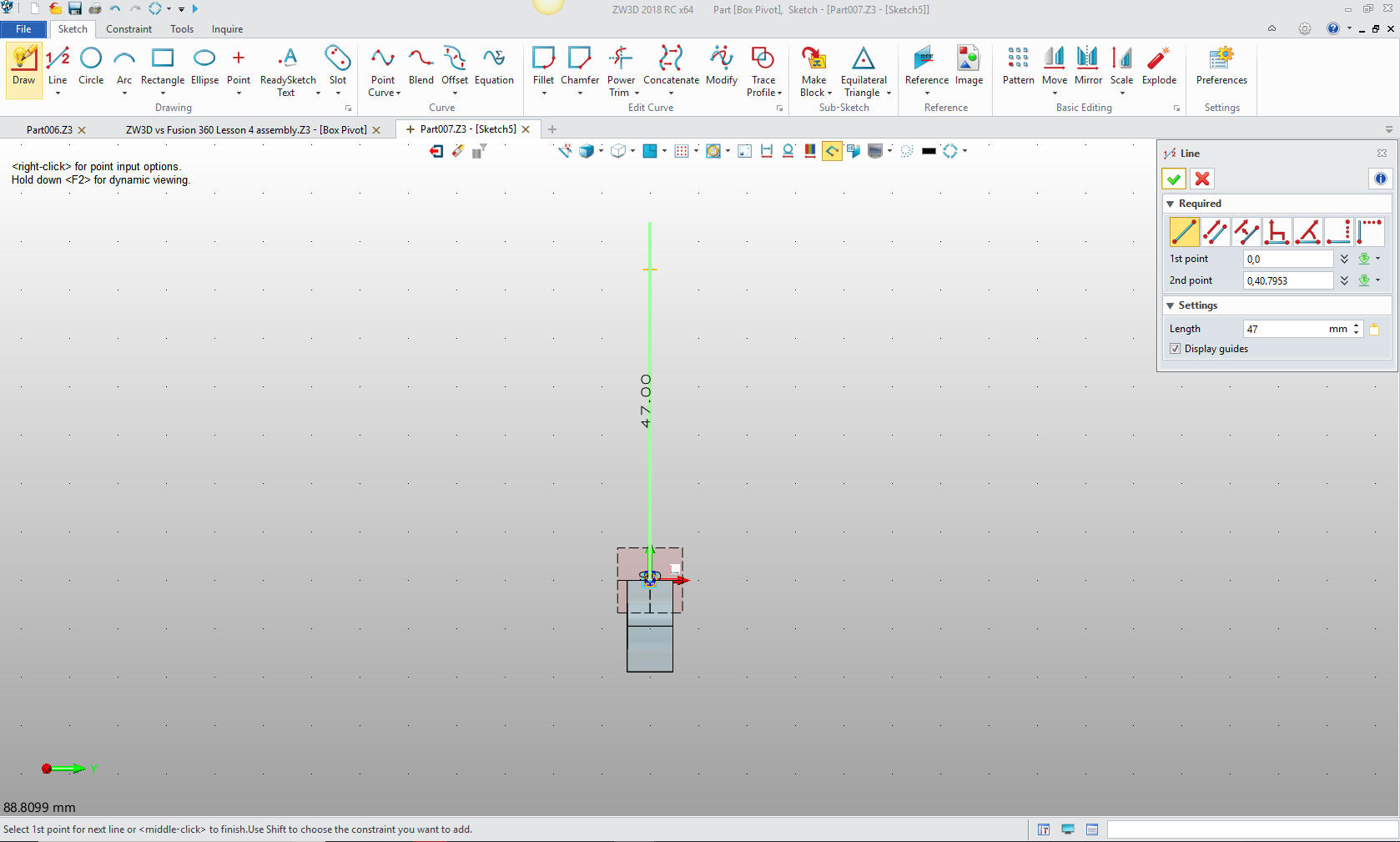Screen dimensions: 1400x842
Task: Open the Constraint ribbon tab
Action: coord(128,29)
